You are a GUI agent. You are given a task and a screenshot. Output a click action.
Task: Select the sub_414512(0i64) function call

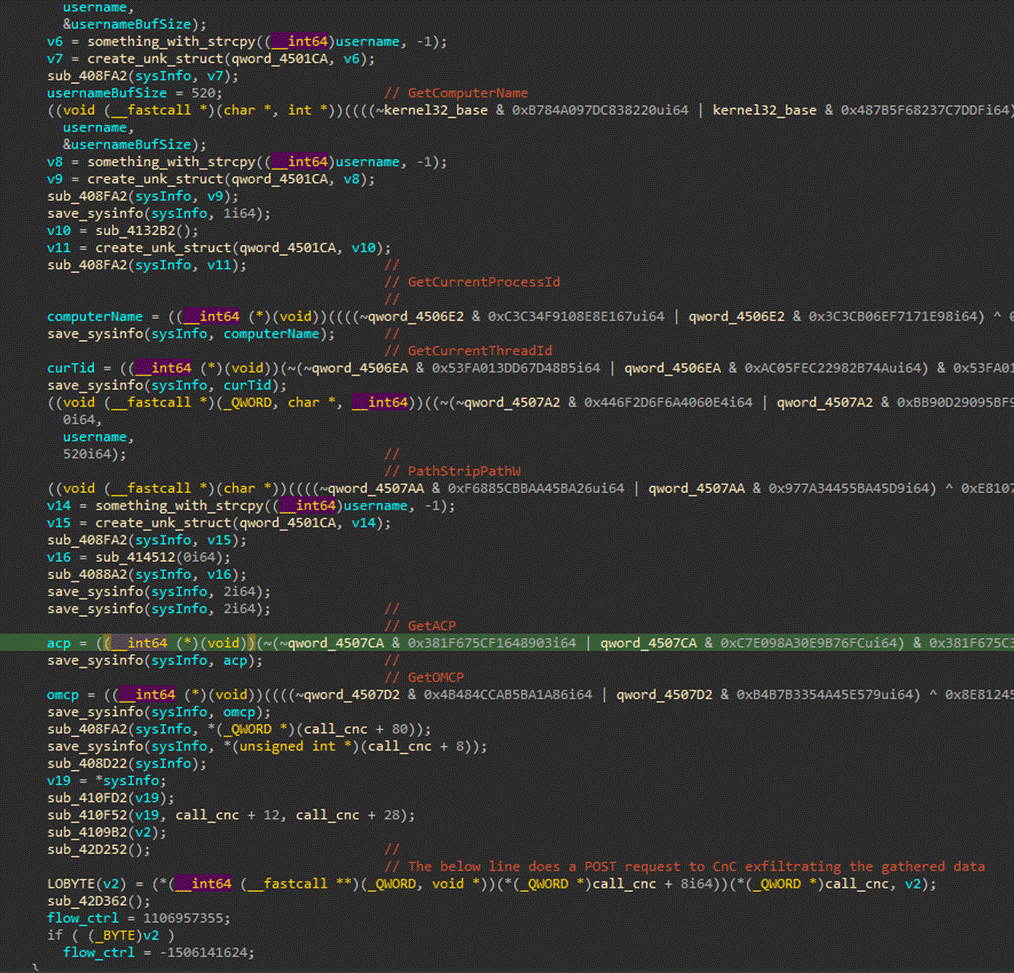[x=163, y=557]
